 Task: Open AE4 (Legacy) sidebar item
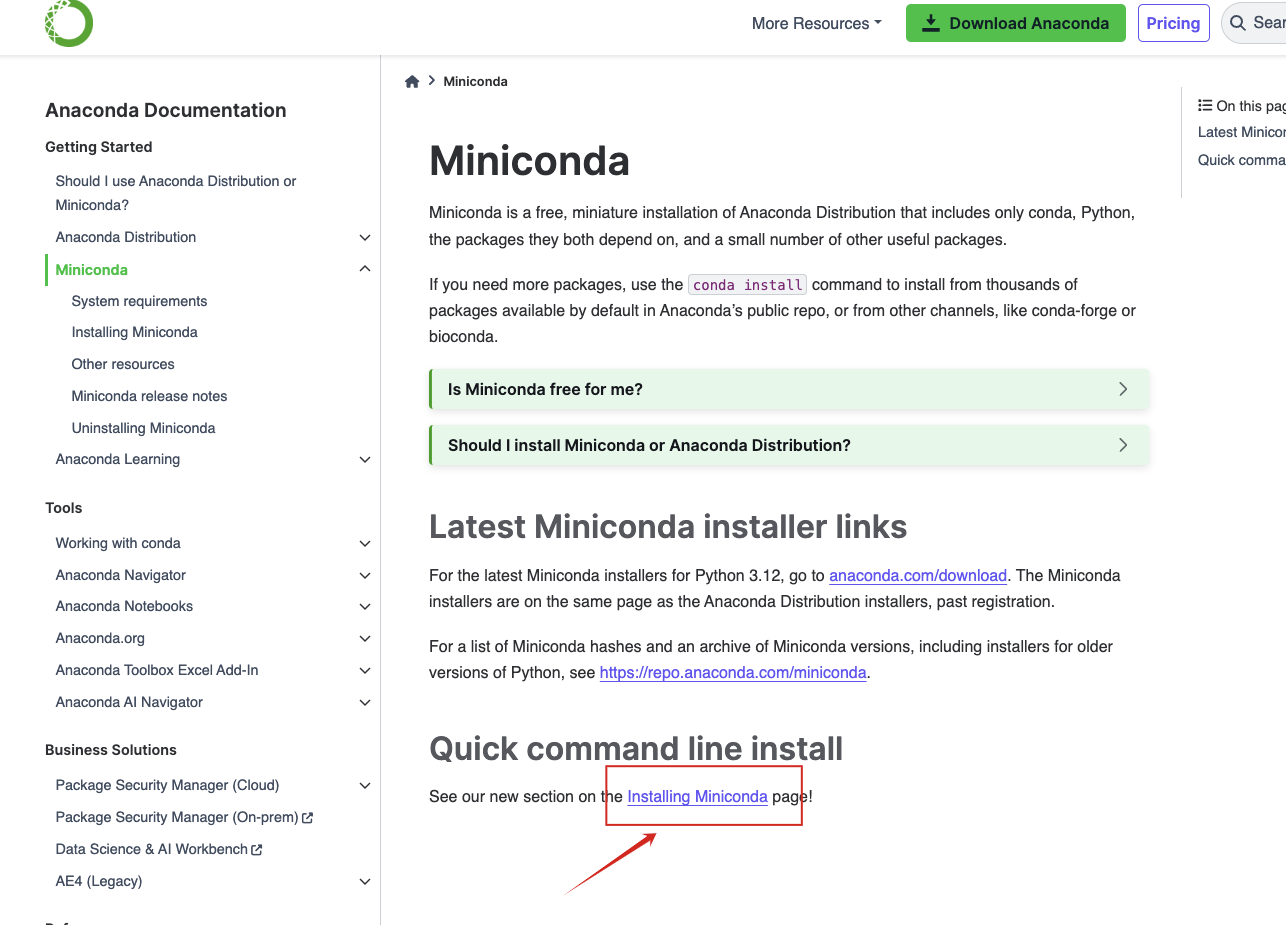coord(99,881)
